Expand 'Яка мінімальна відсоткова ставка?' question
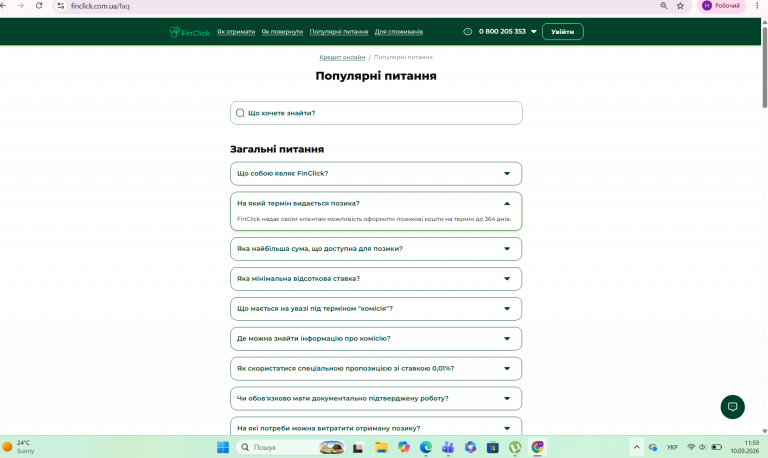The image size is (768, 458). [376, 279]
